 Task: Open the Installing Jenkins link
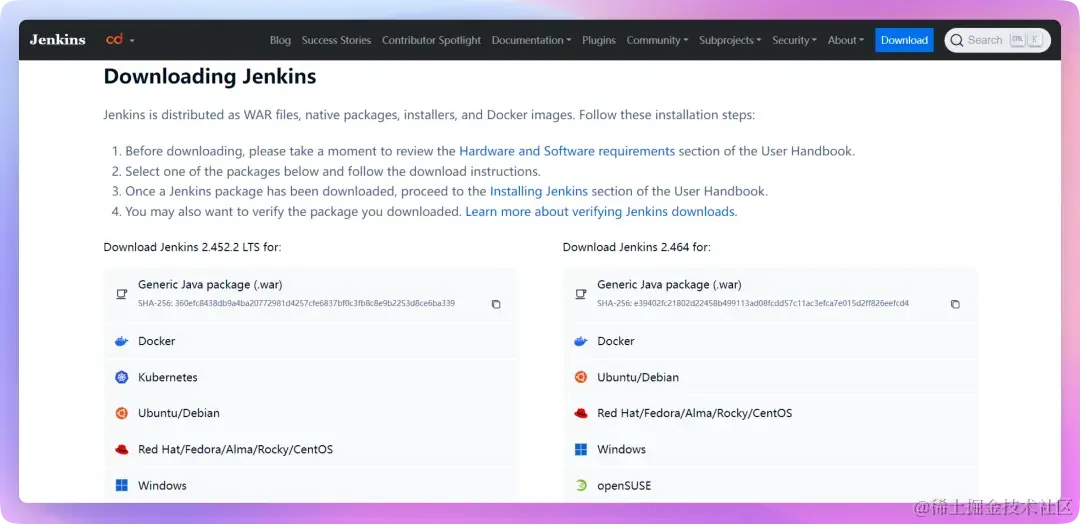[x=539, y=191]
